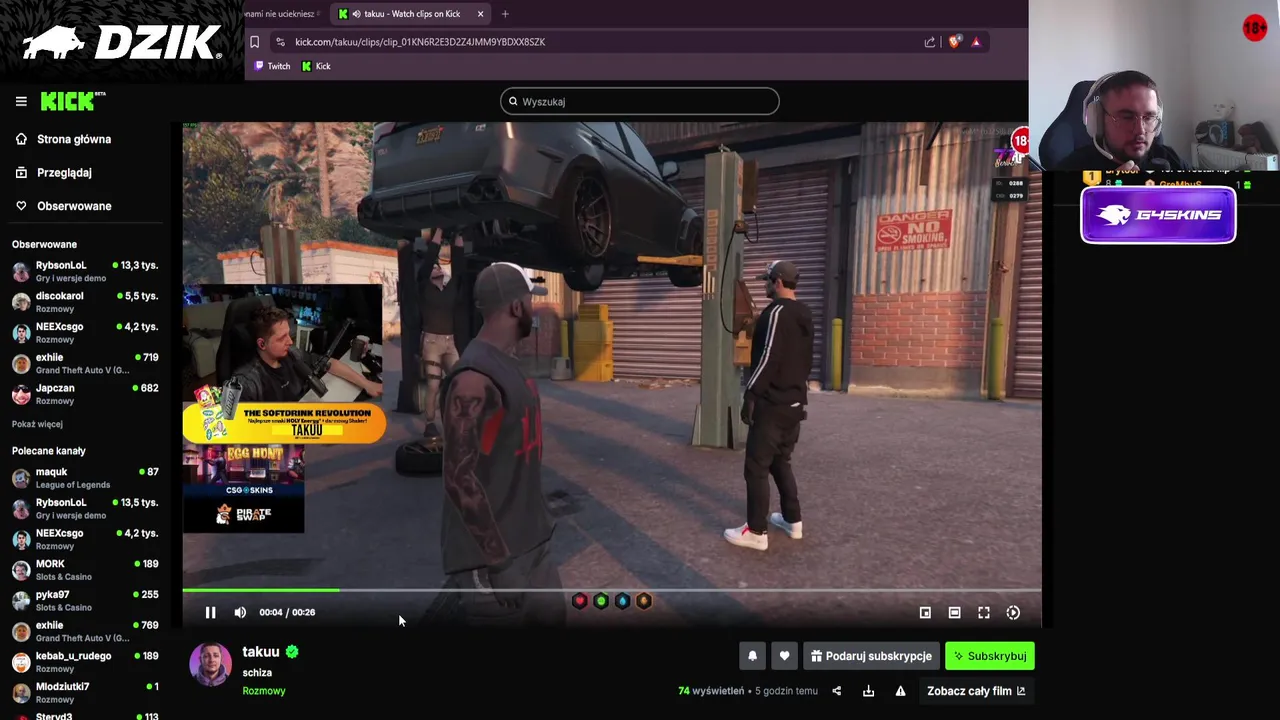Go to Strona główna
The image size is (1280, 720).
tap(74, 139)
